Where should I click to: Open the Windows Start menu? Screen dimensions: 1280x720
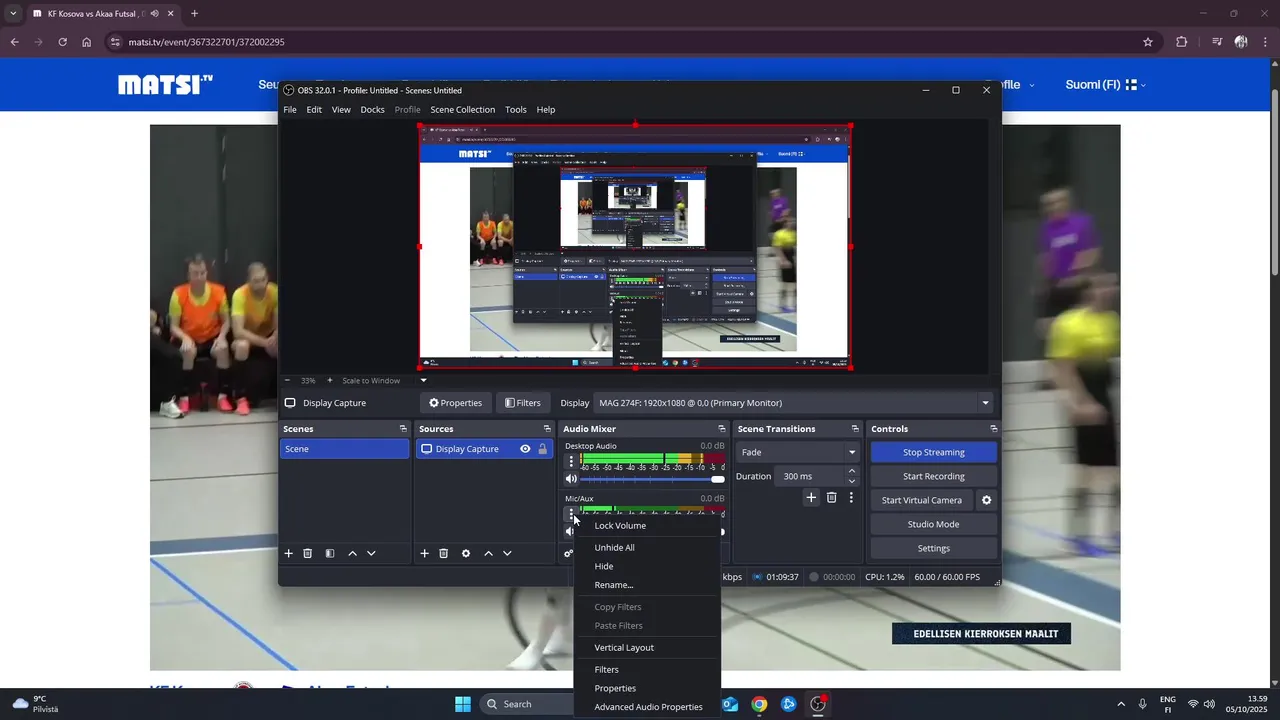click(x=463, y=704)
